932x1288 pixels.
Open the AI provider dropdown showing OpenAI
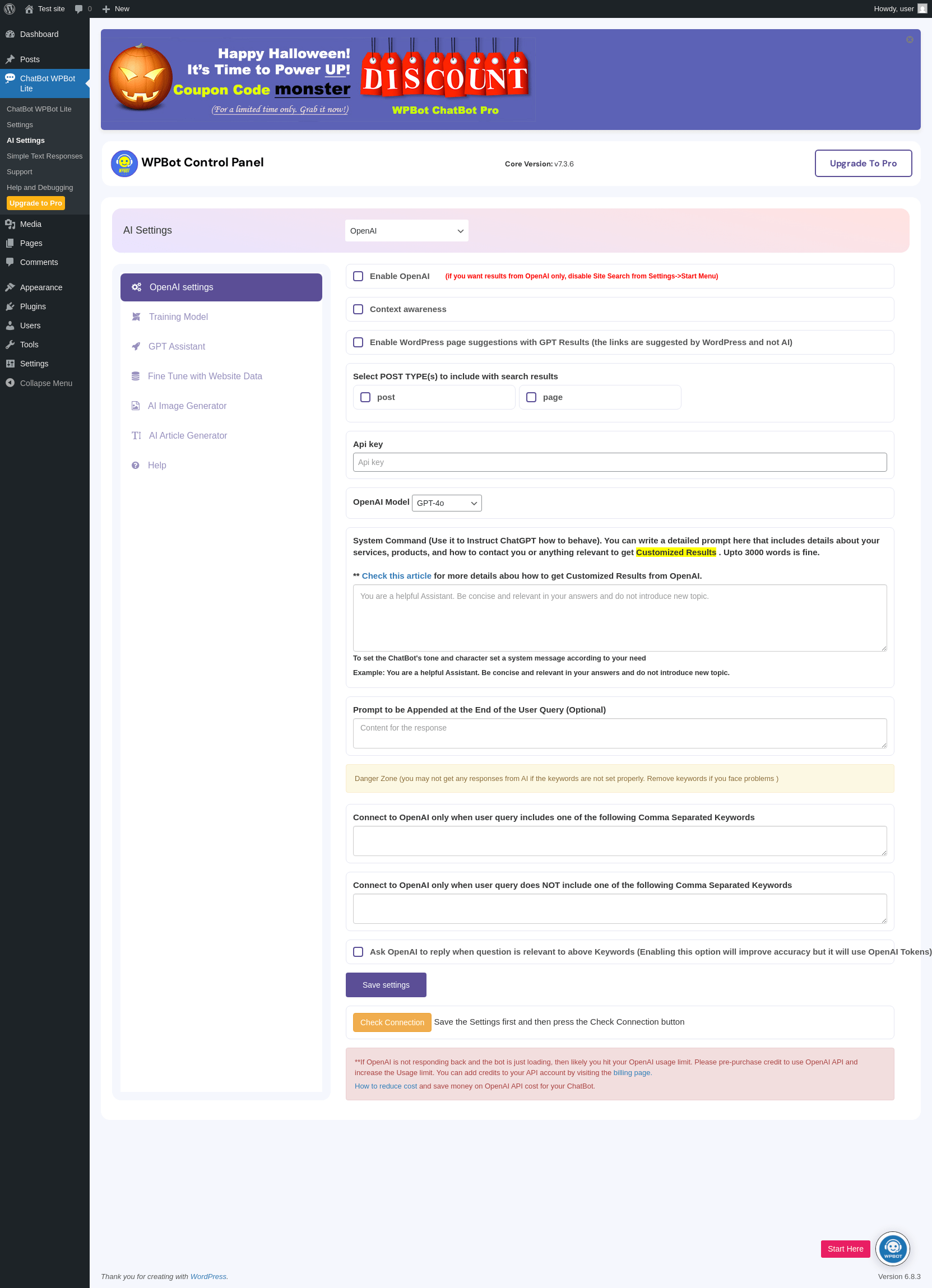coord(407,231)
